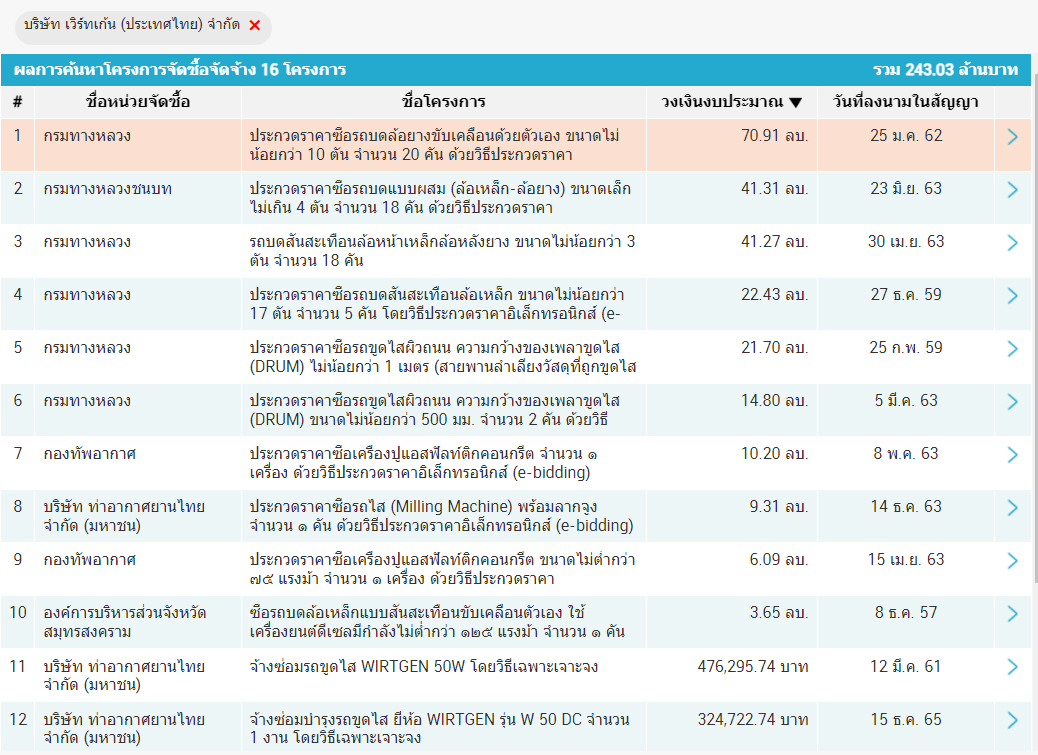Select the row 6 project with 14.80 ลบ.

point(442,410)
